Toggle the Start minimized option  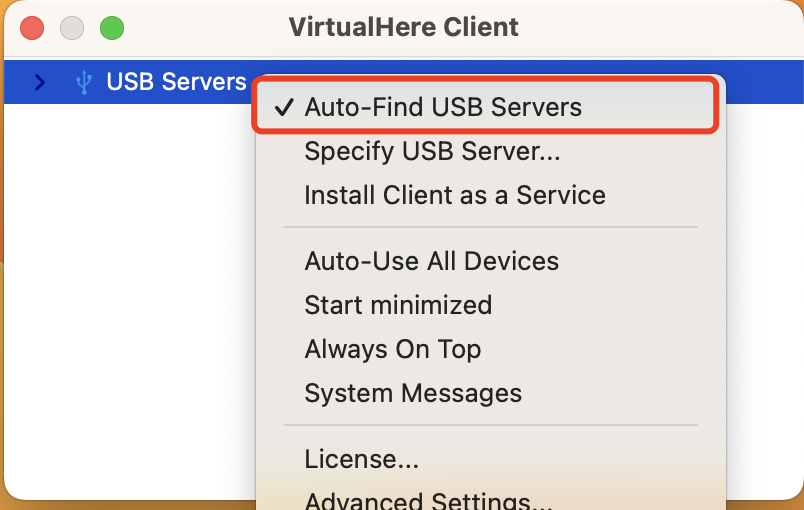tap(398, 305)
